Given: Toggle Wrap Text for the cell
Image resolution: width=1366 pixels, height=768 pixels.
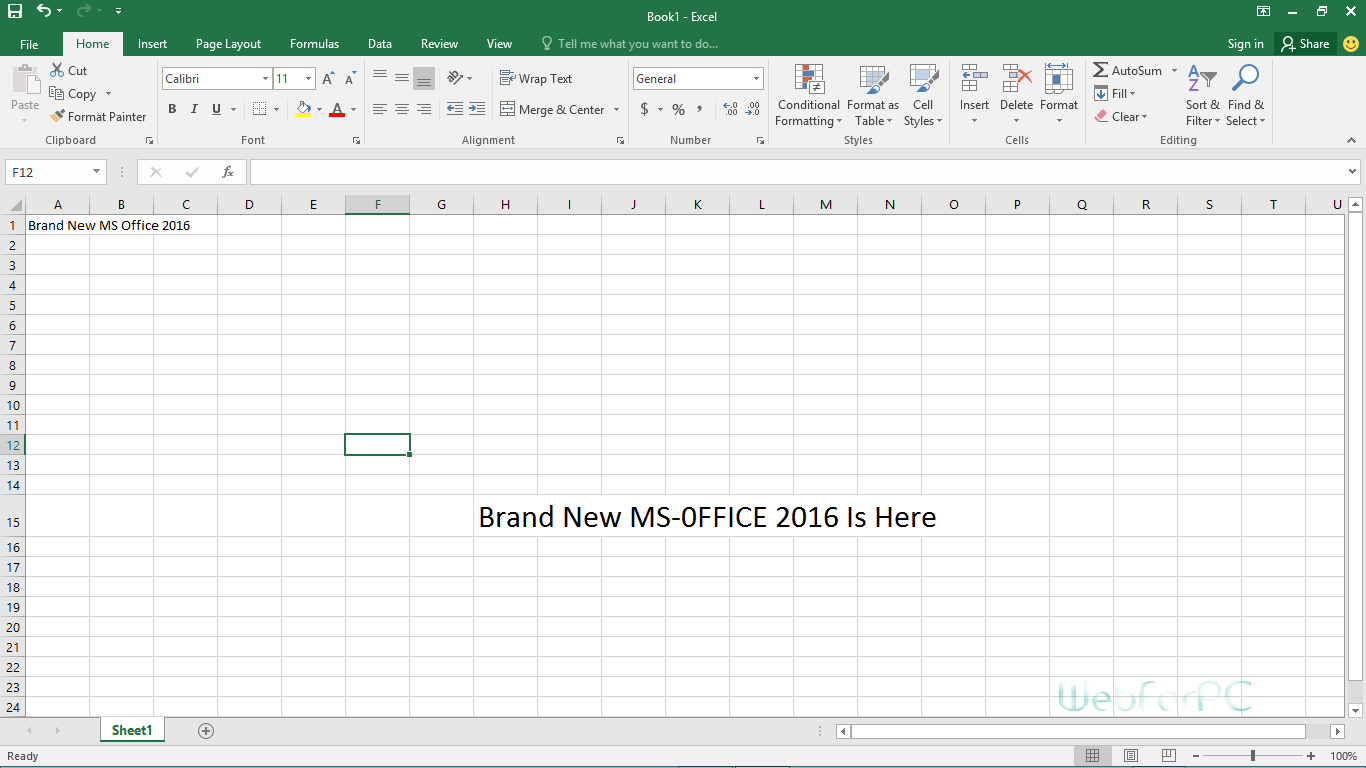Looking at the screenshot, I should 536,79.
